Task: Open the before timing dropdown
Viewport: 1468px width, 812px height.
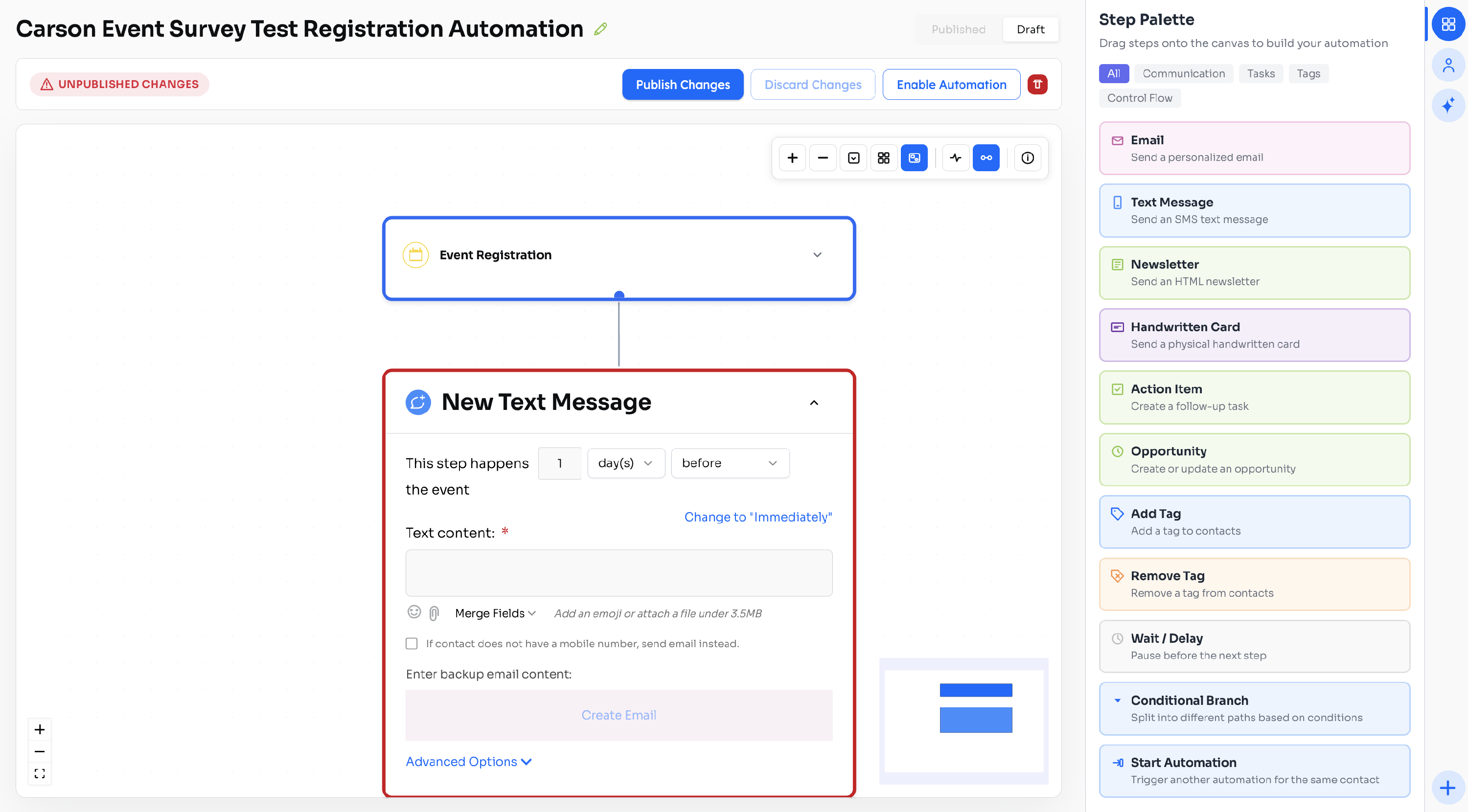Action: point(730,463)
